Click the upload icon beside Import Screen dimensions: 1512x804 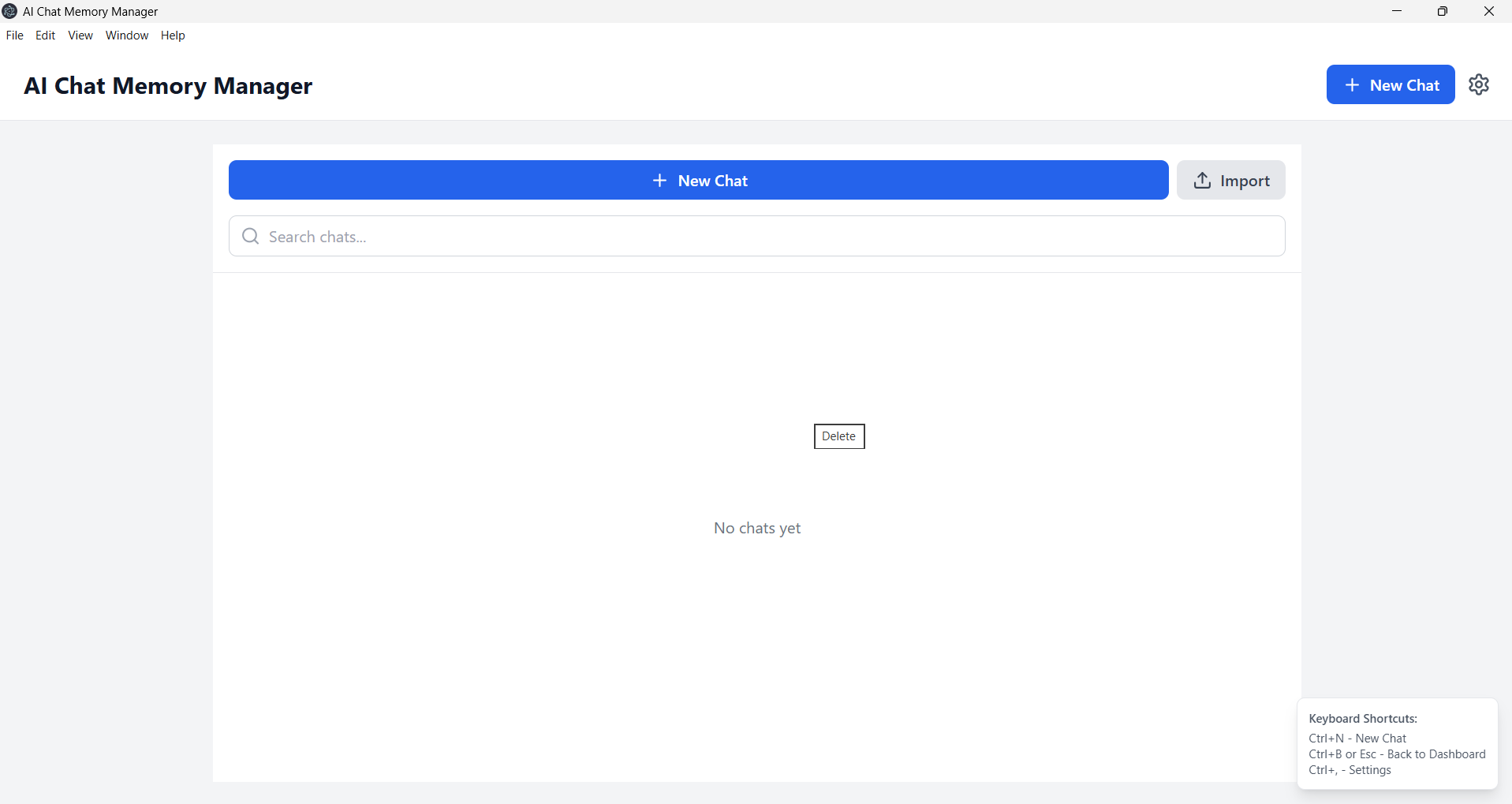point(1201,180)
